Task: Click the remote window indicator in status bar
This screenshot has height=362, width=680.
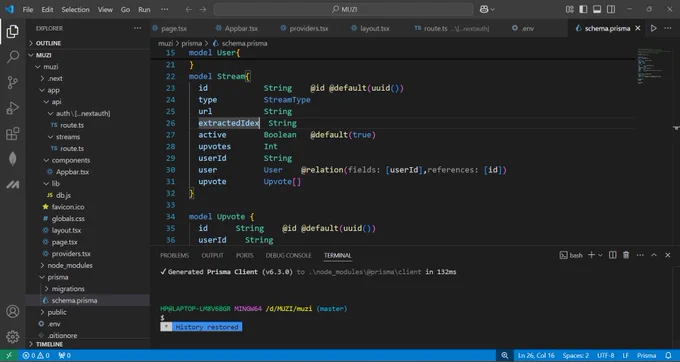Action: click(x=9, y=355)
